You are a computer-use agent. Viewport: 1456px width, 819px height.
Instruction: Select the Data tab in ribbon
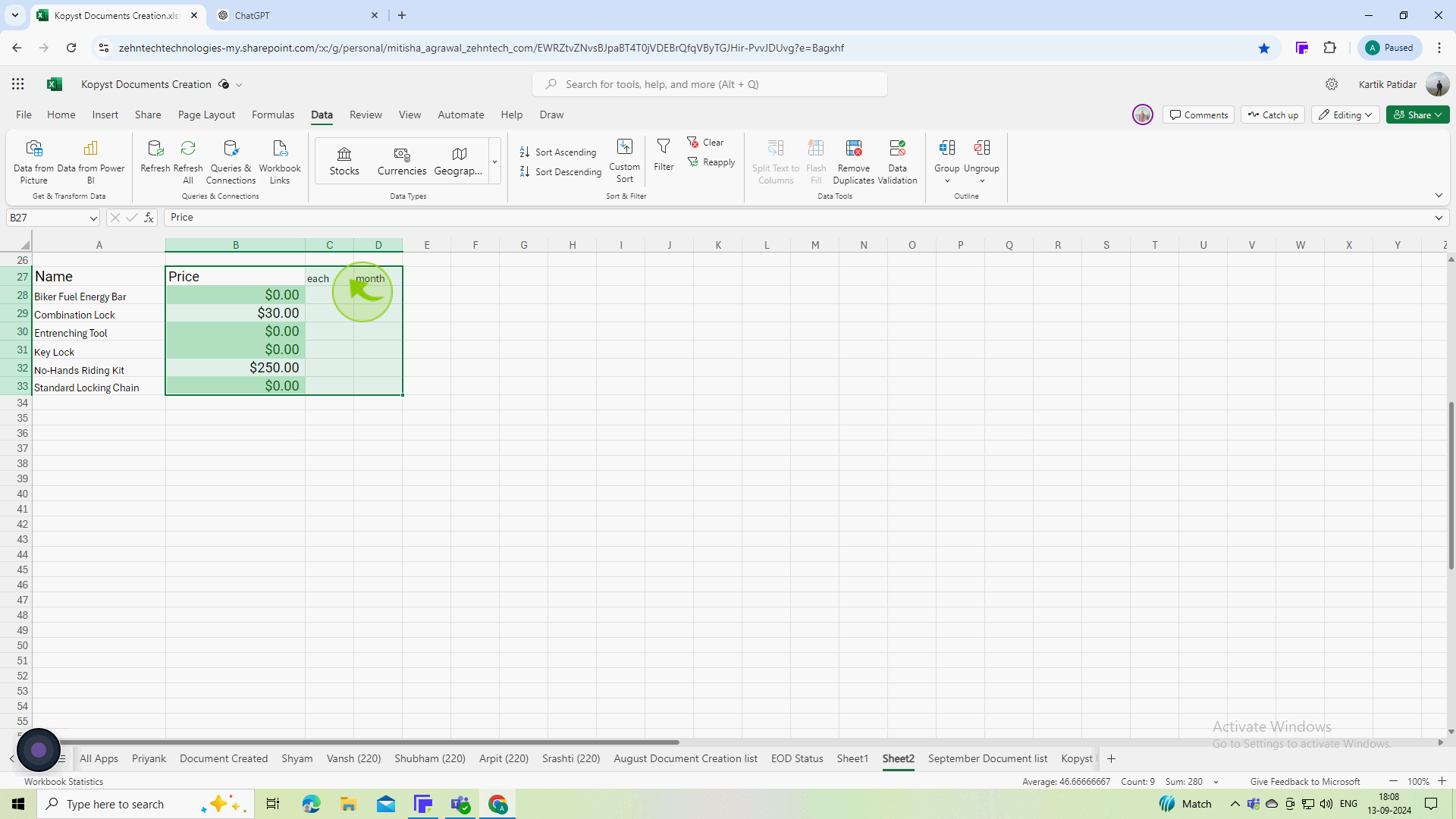(321, 114)
